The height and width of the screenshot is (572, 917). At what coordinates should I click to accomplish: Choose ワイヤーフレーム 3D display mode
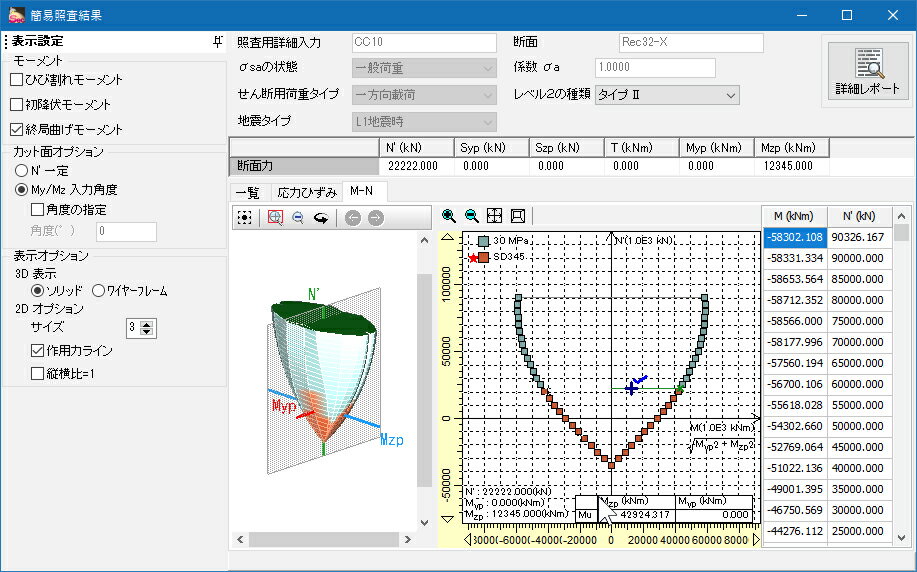point(98,290)
